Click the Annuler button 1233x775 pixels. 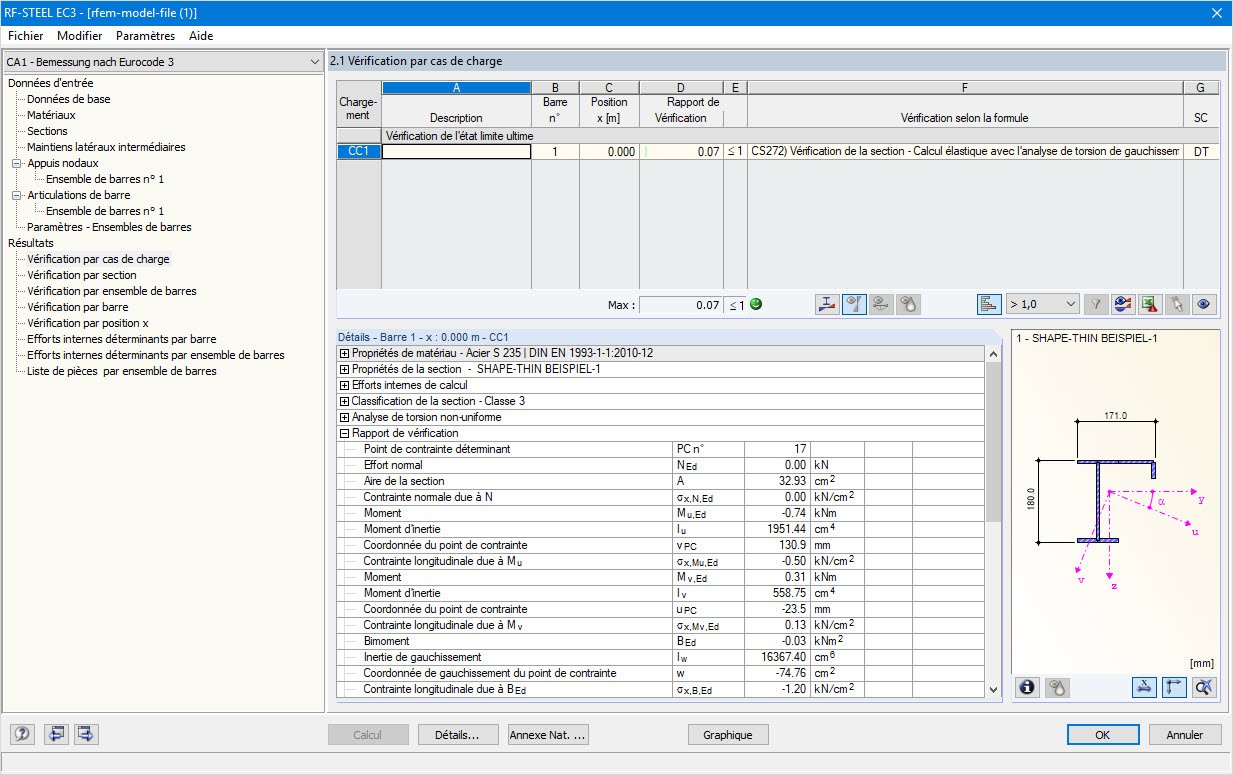click(1185, 735)
